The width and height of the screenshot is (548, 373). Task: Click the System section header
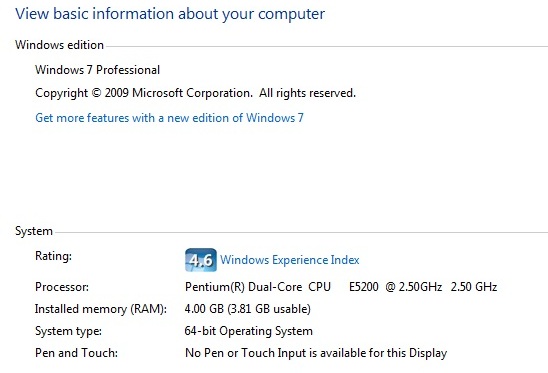[x=34, y=231]
